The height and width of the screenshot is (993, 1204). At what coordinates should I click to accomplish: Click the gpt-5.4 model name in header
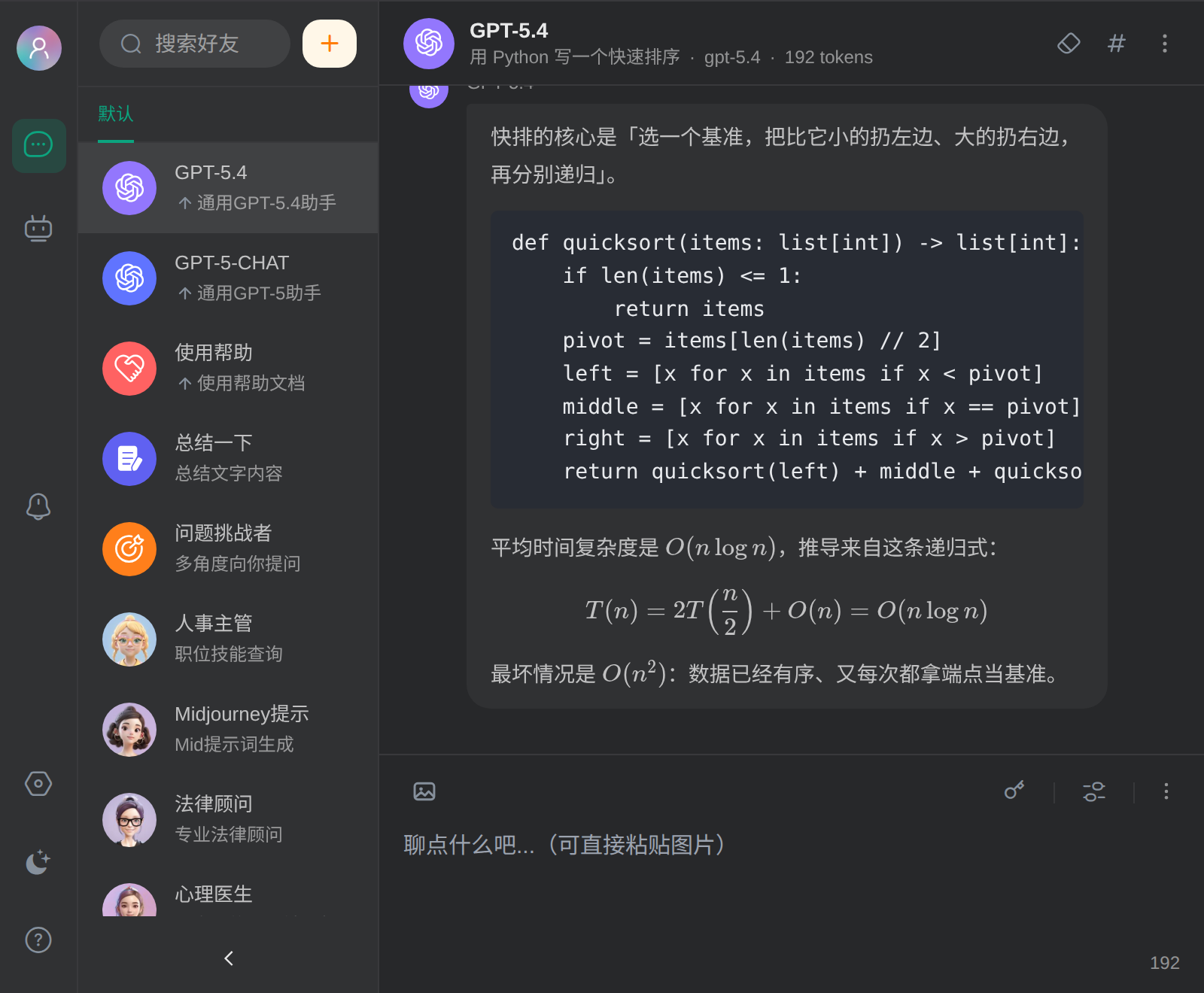[732, 57]
